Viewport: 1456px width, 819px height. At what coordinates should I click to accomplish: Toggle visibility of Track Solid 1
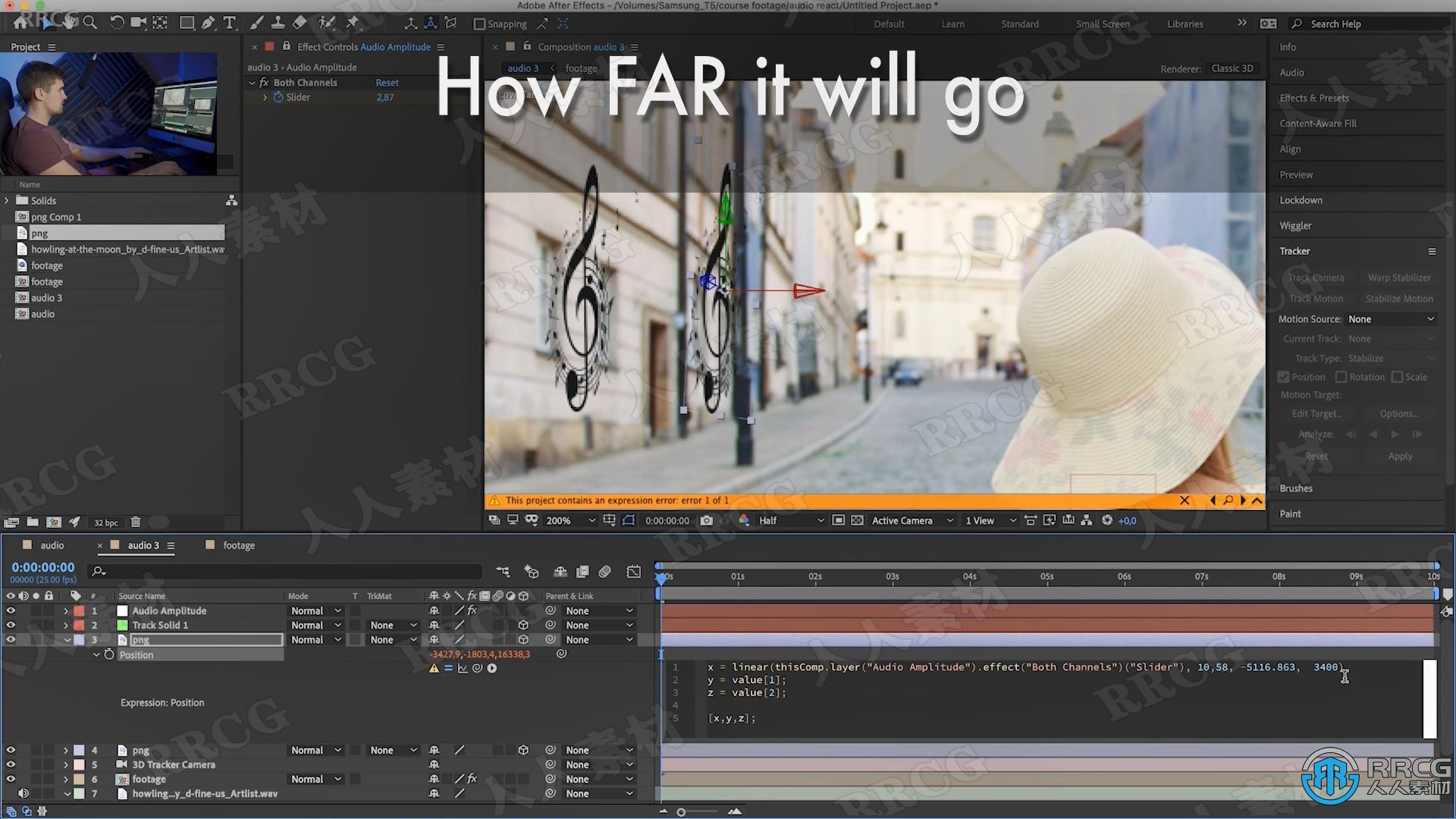(10, 624)
